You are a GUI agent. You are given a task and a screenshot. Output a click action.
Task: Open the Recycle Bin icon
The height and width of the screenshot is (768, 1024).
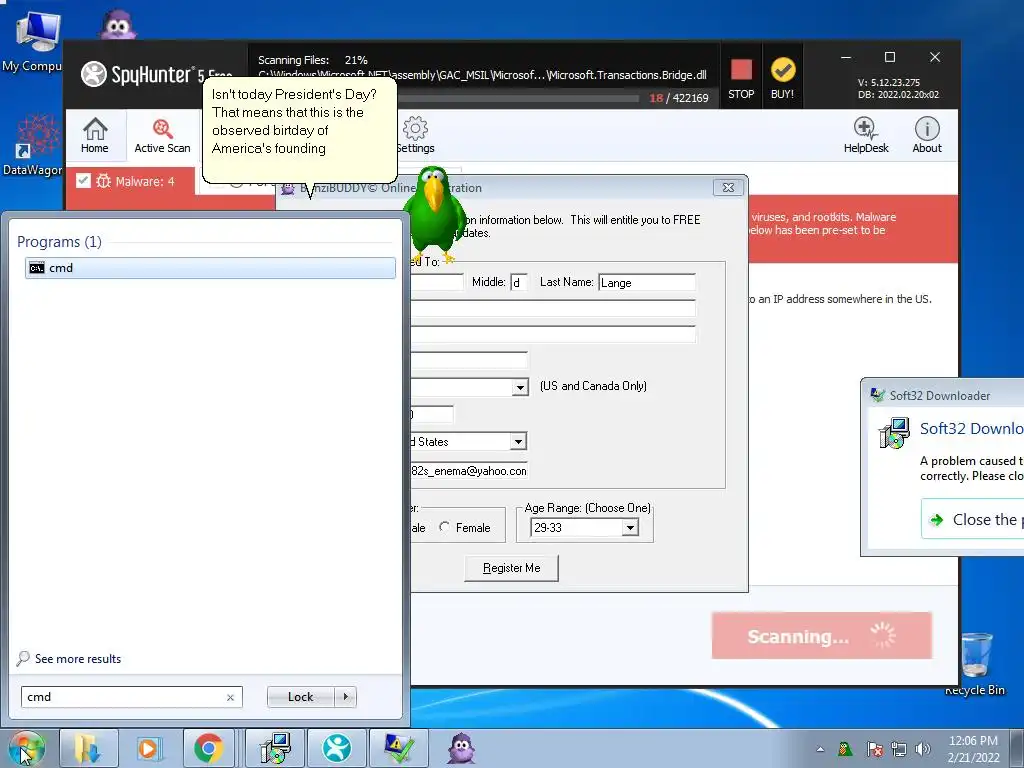(976, 663)
